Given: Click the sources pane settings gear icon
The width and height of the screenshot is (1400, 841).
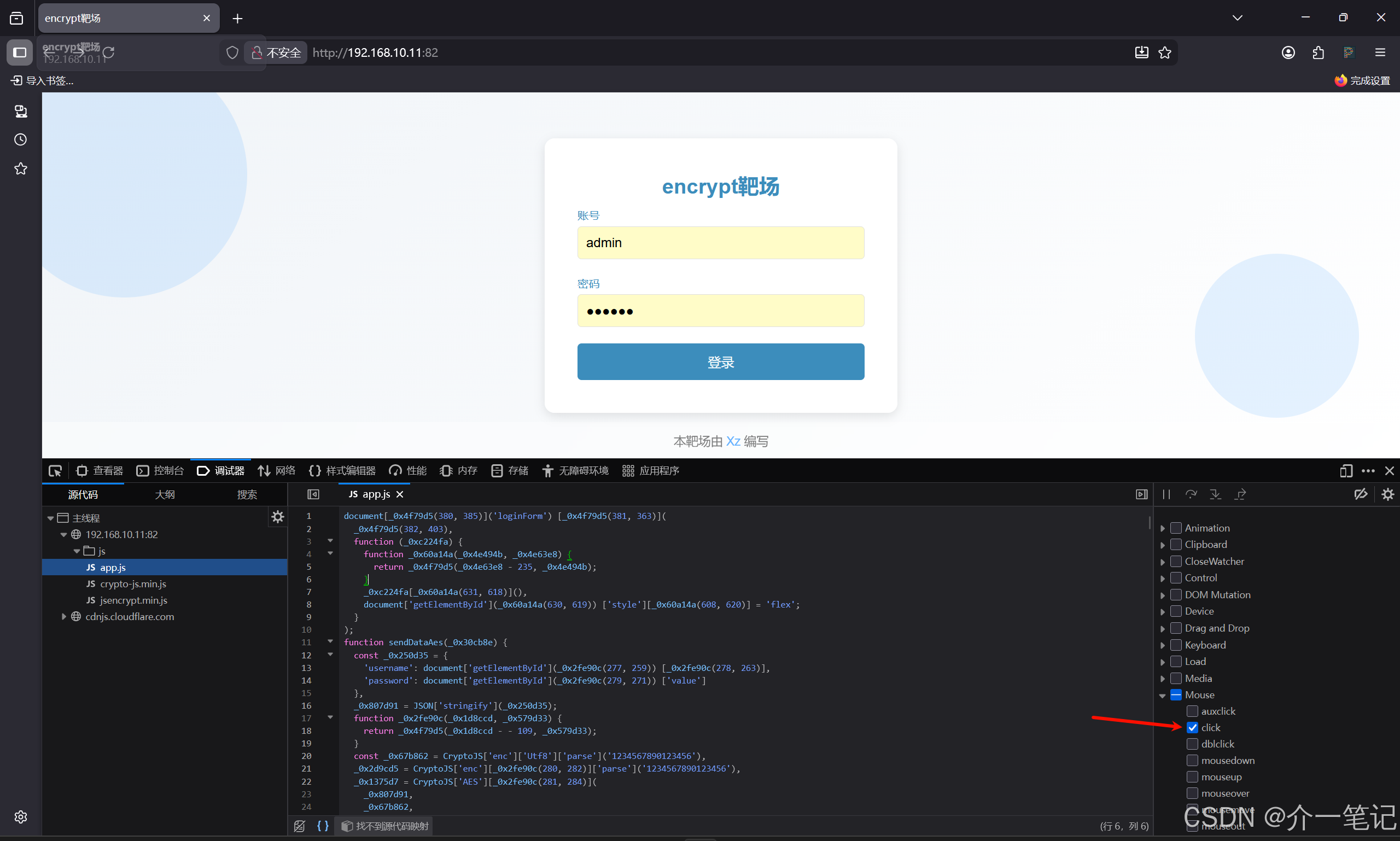Looking at the screenshot, I should (x=277, y=517).
